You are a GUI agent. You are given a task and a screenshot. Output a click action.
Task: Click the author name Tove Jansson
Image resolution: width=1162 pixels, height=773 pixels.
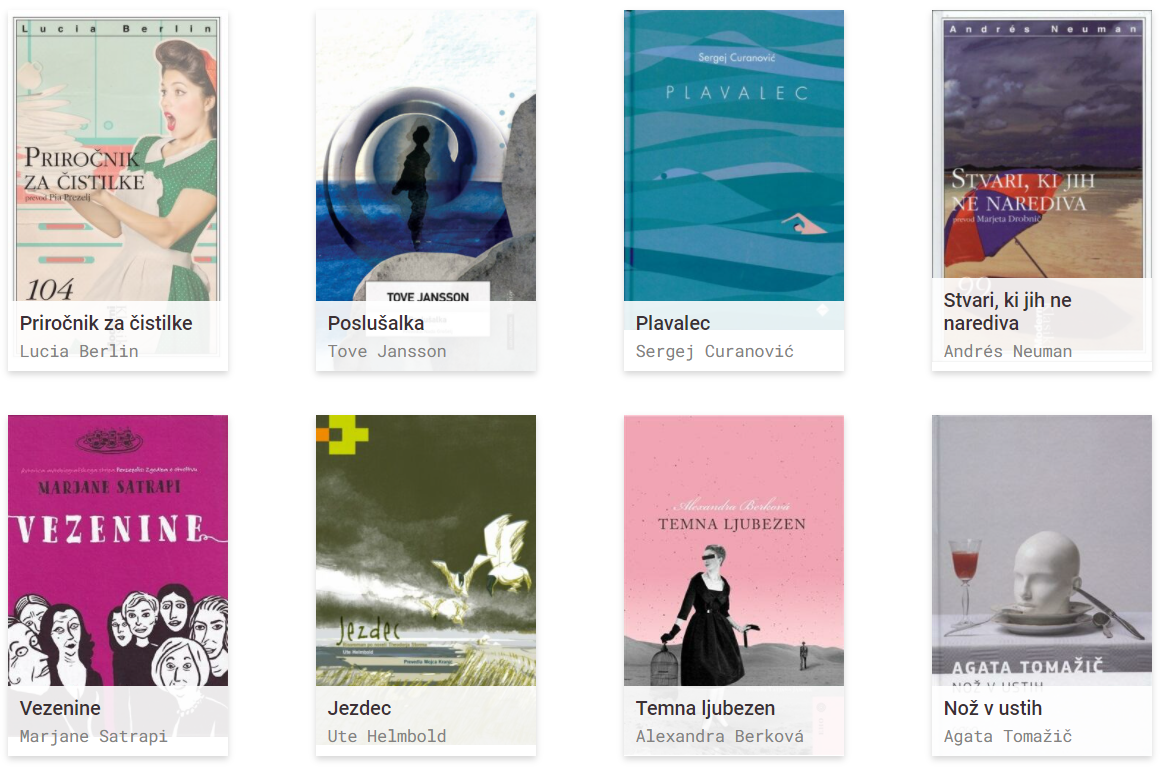pyautogui.click(x=387, y=351)
